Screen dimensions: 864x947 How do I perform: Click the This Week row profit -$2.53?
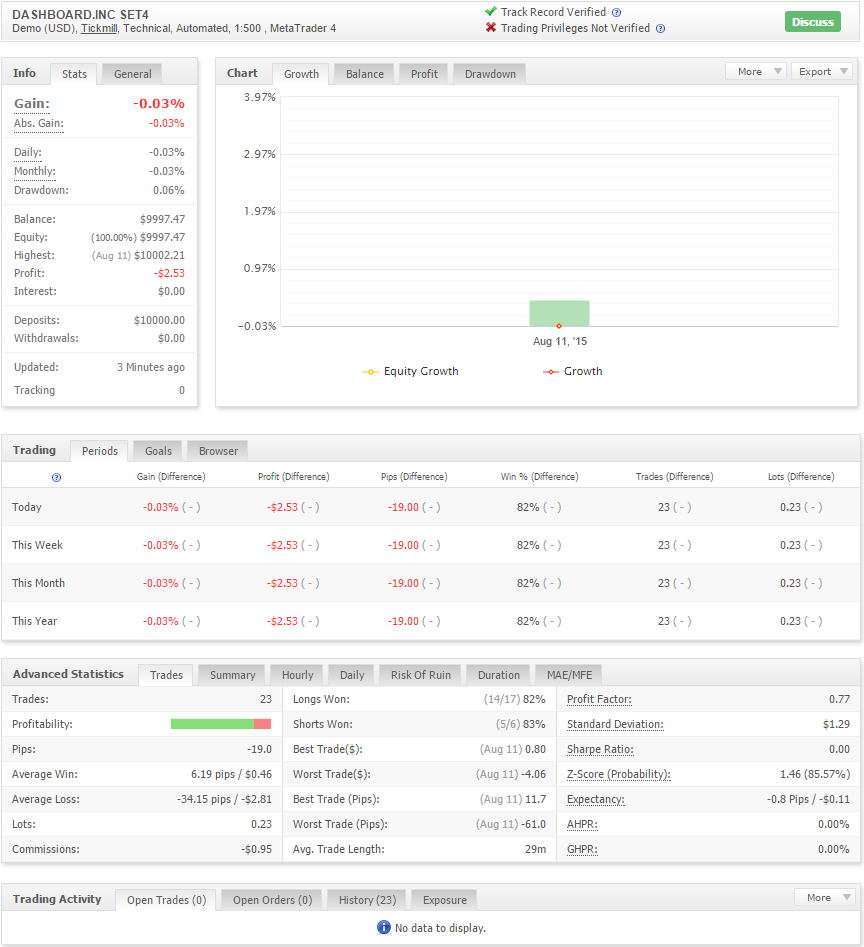283,545
